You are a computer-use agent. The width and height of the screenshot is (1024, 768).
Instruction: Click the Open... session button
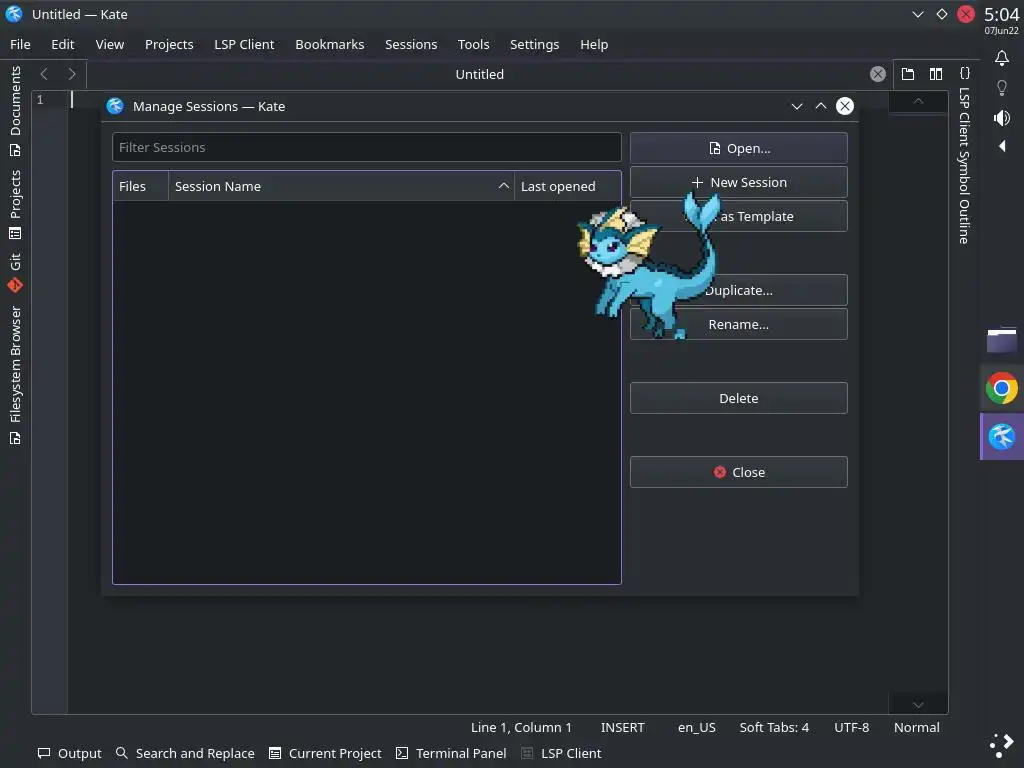(739, 148)
